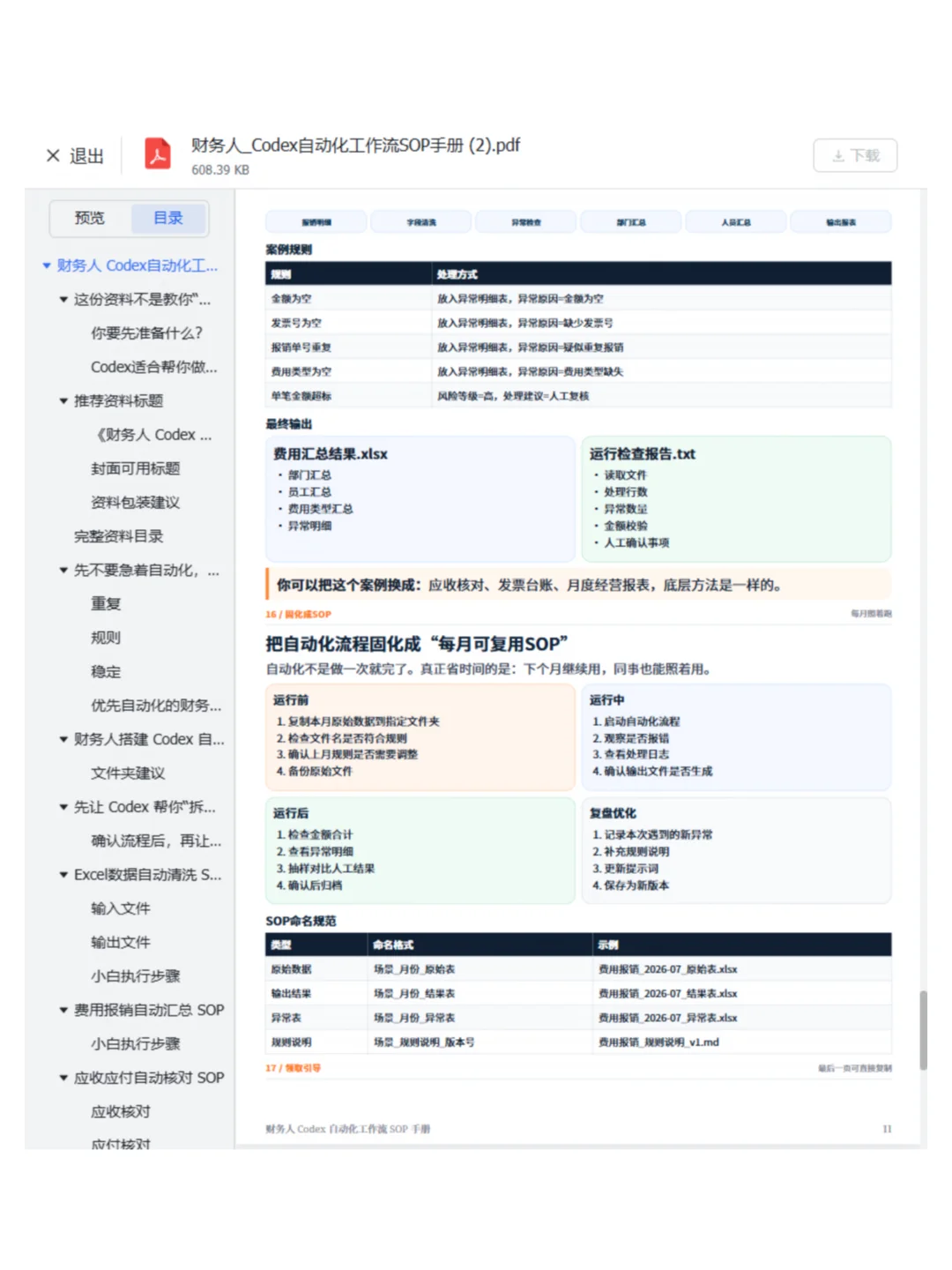
Task: Collapse the 先让 Codex 帮你拆 section arrow
Action: pos(63,808)
